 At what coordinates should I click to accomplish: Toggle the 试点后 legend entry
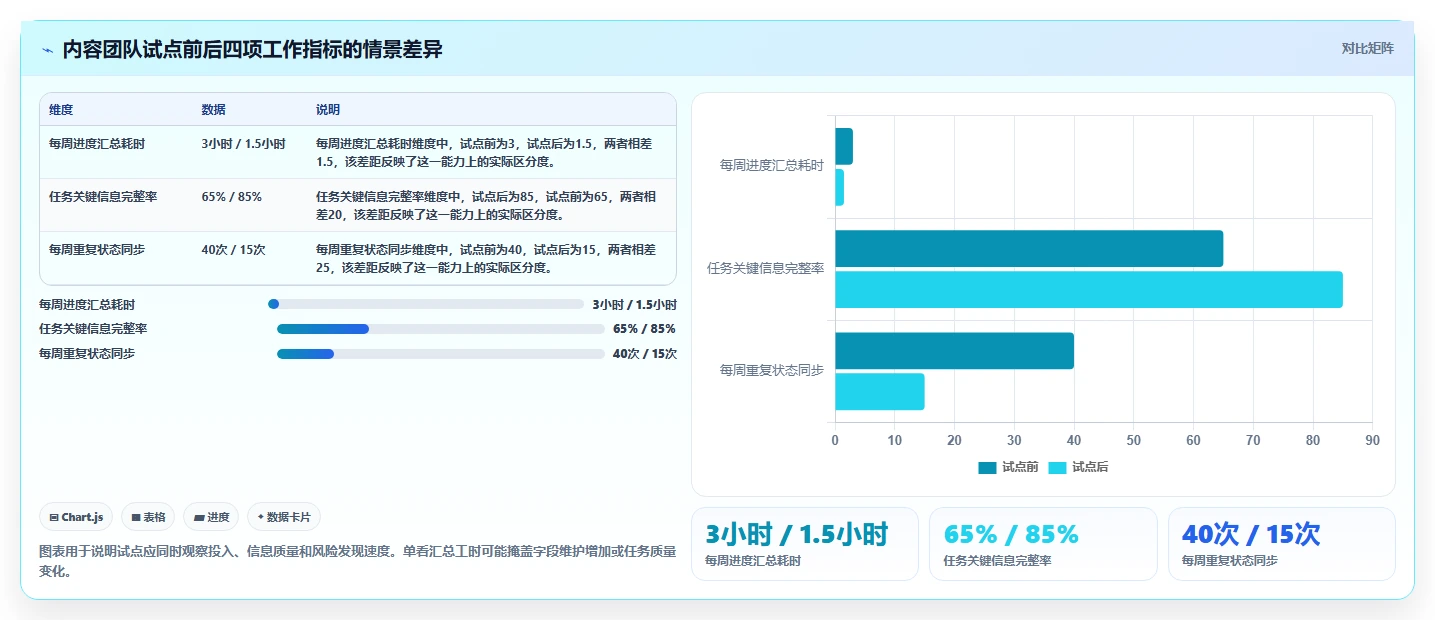click(1078, 467)
